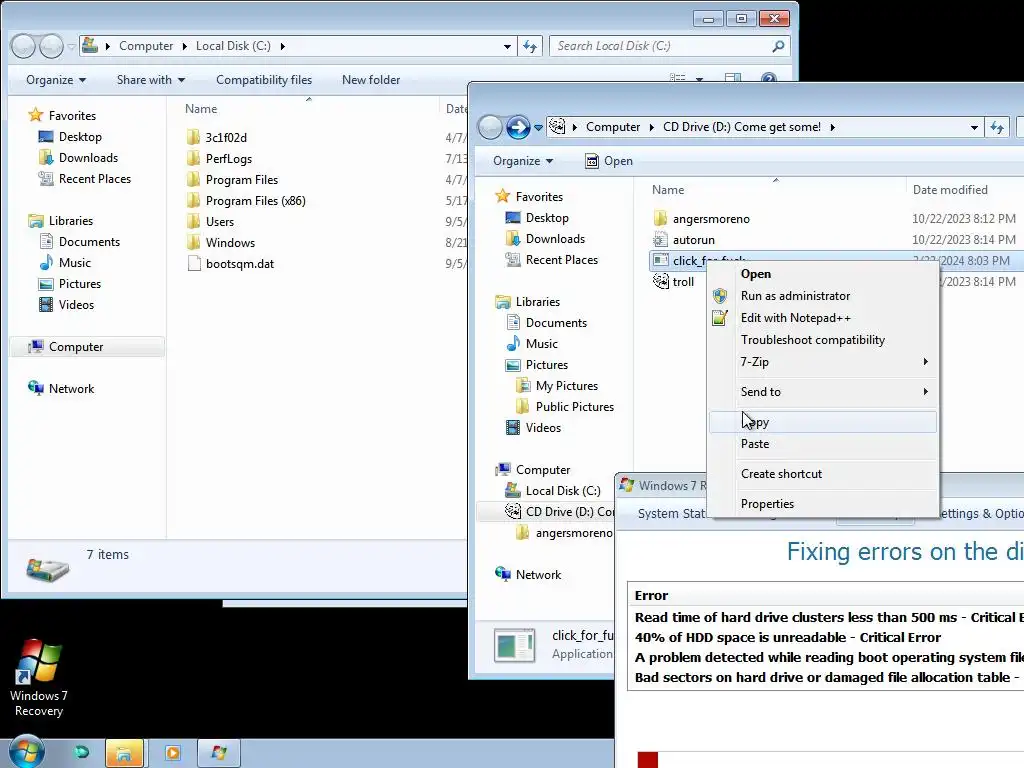Click the Back arrow in the Local Disk window
1024x768 pixels.
coord(24,46)
